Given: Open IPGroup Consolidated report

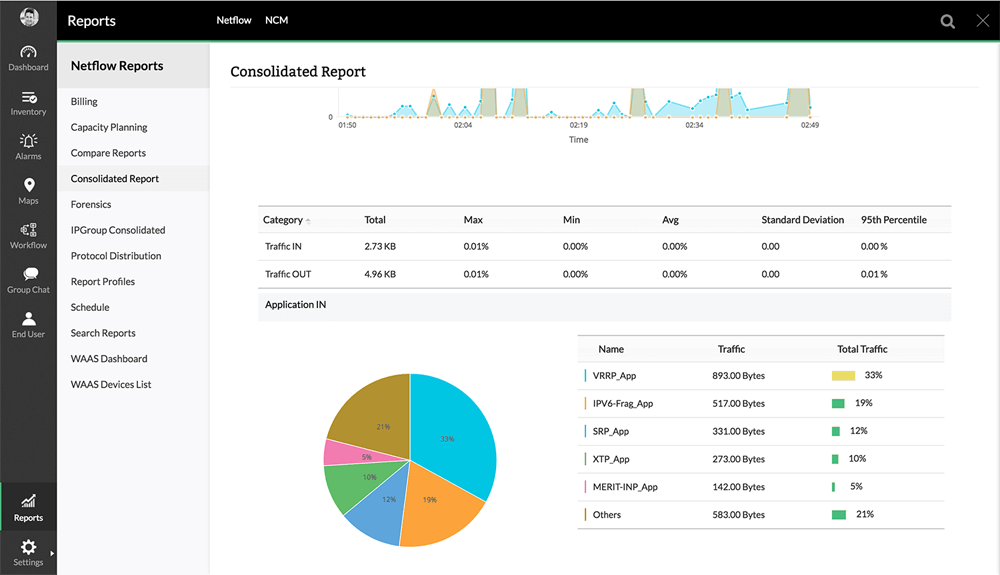Looking at the screenshot, I should [118, 230].
